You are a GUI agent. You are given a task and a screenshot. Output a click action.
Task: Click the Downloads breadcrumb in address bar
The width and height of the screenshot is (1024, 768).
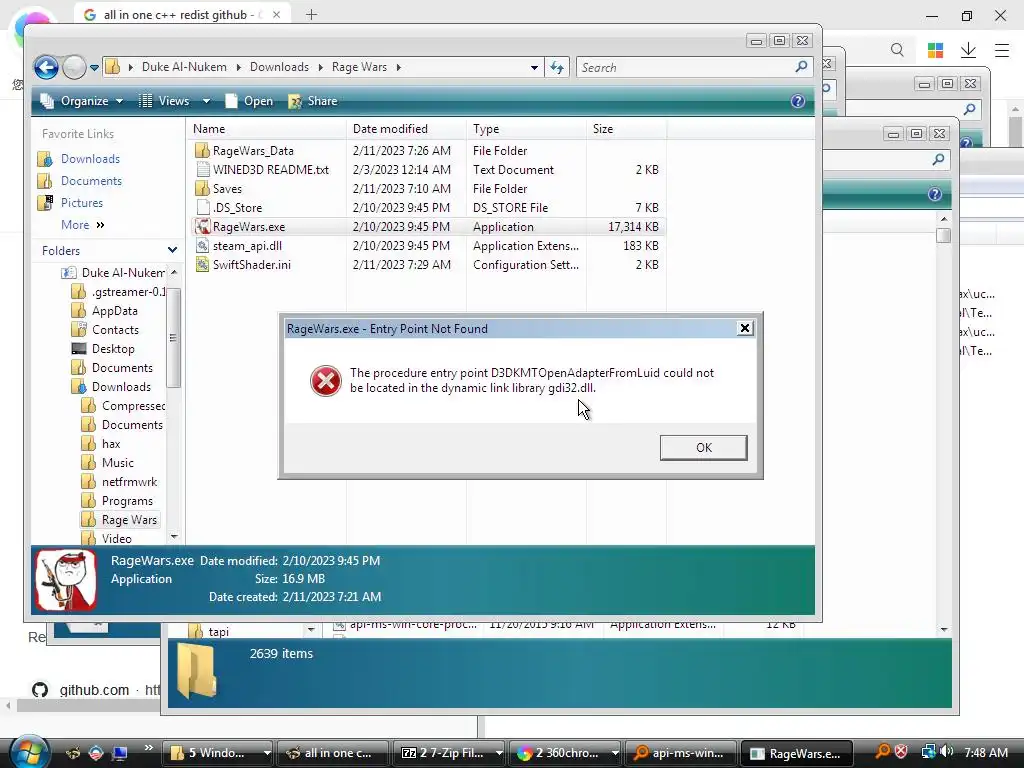[x=279, y=67]
